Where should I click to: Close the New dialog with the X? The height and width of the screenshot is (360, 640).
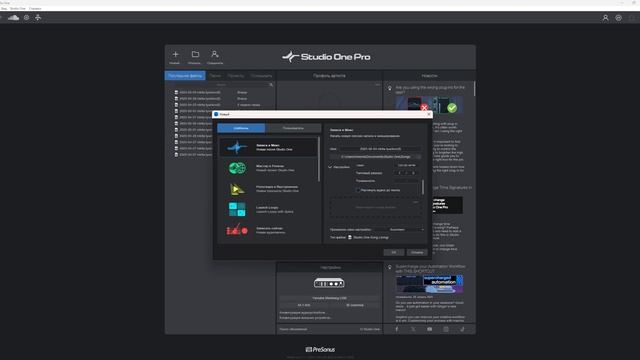429,114
